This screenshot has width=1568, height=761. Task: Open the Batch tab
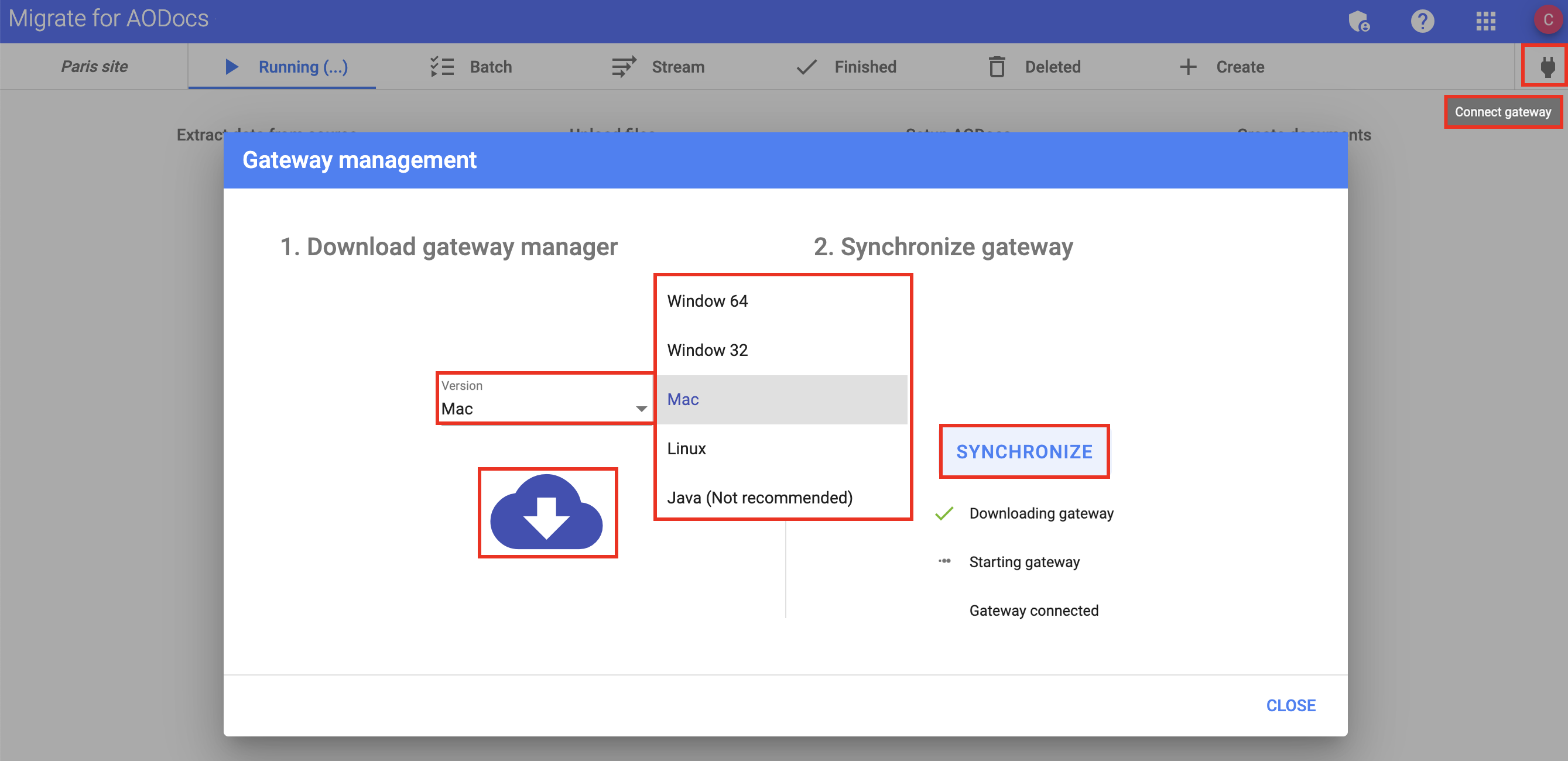pyautogui.click(x=470, y=66)
